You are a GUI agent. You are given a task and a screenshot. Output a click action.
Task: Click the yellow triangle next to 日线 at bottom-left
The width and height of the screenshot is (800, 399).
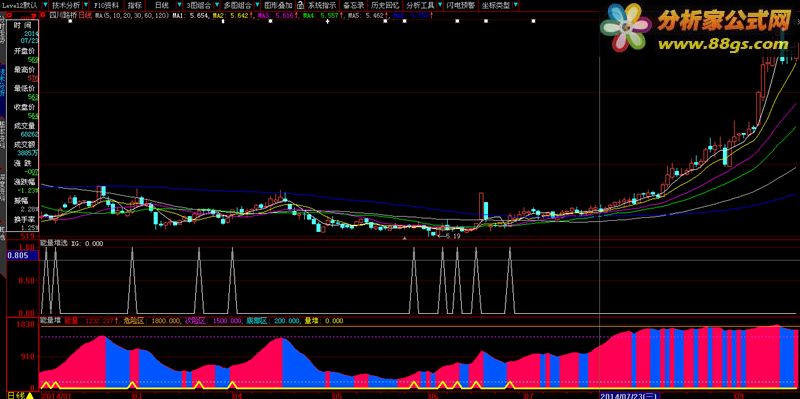click(x=30, y=395)
